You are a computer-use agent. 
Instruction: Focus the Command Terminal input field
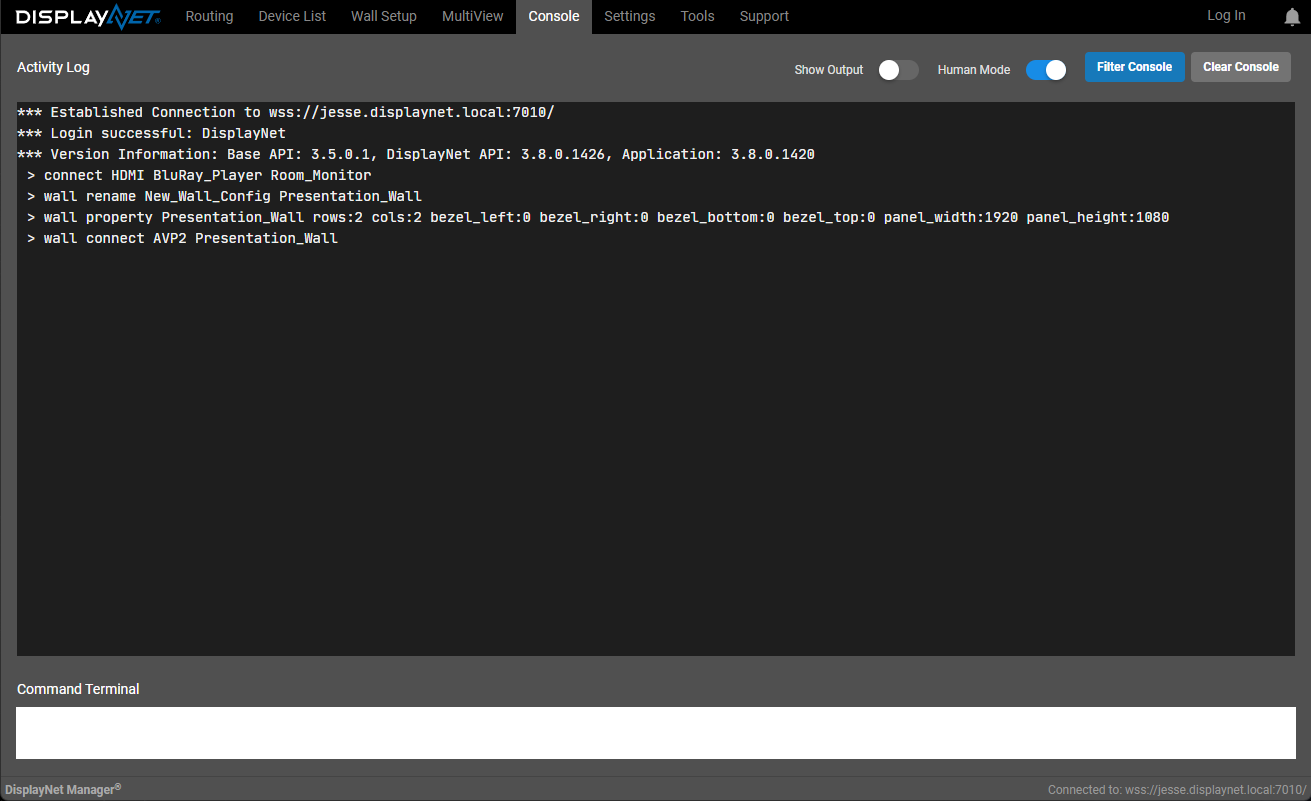tap(656, 733)
